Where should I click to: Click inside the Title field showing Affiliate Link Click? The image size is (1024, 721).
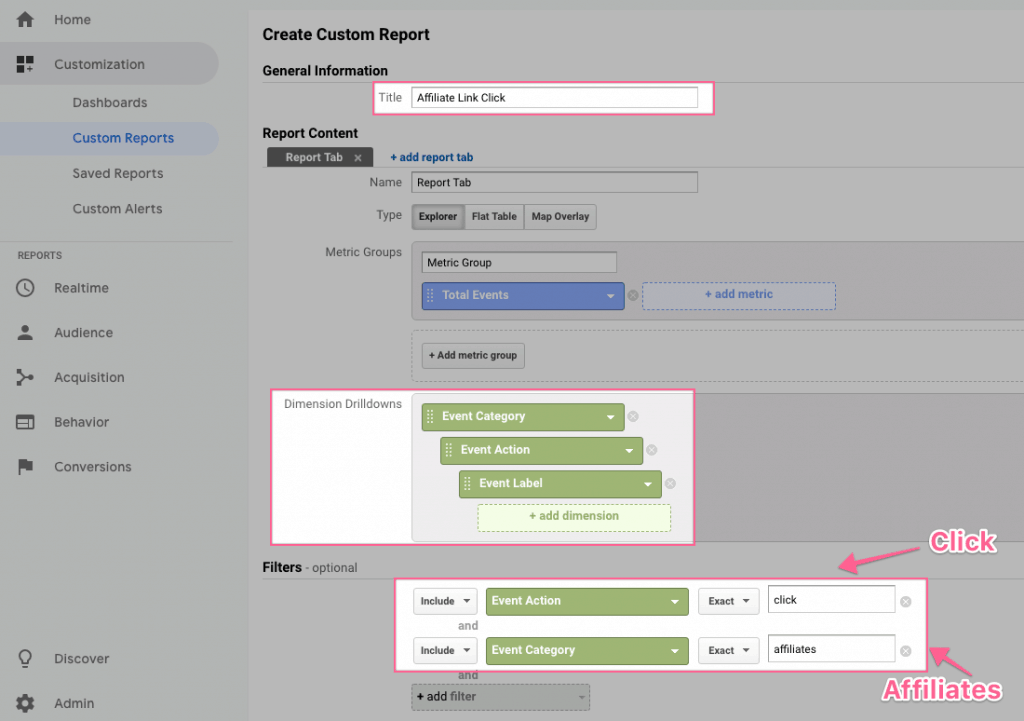tap(555, 97)
